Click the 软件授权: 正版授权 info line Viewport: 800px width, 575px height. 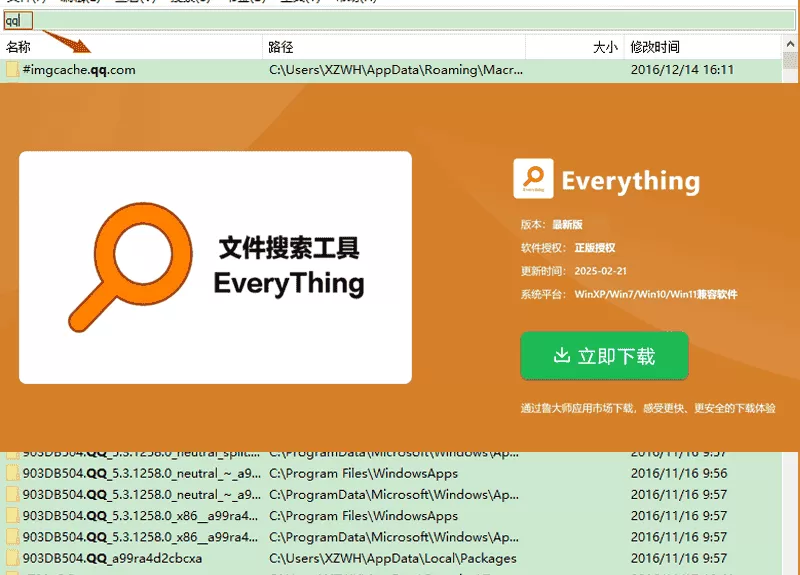point(568,248)
